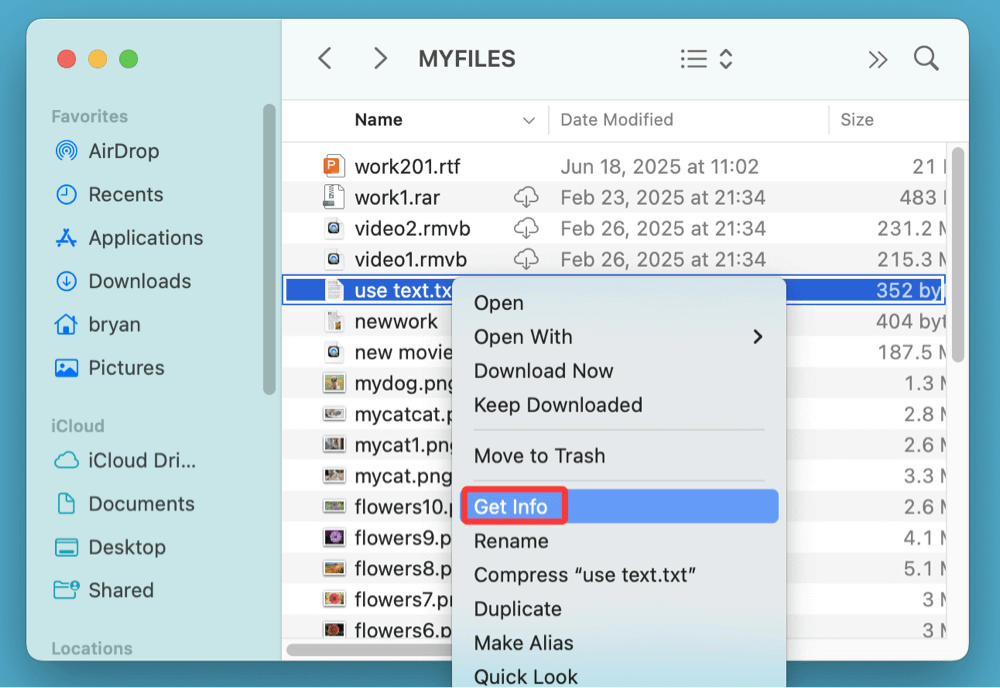Click the Name column sort chevron

527,119
